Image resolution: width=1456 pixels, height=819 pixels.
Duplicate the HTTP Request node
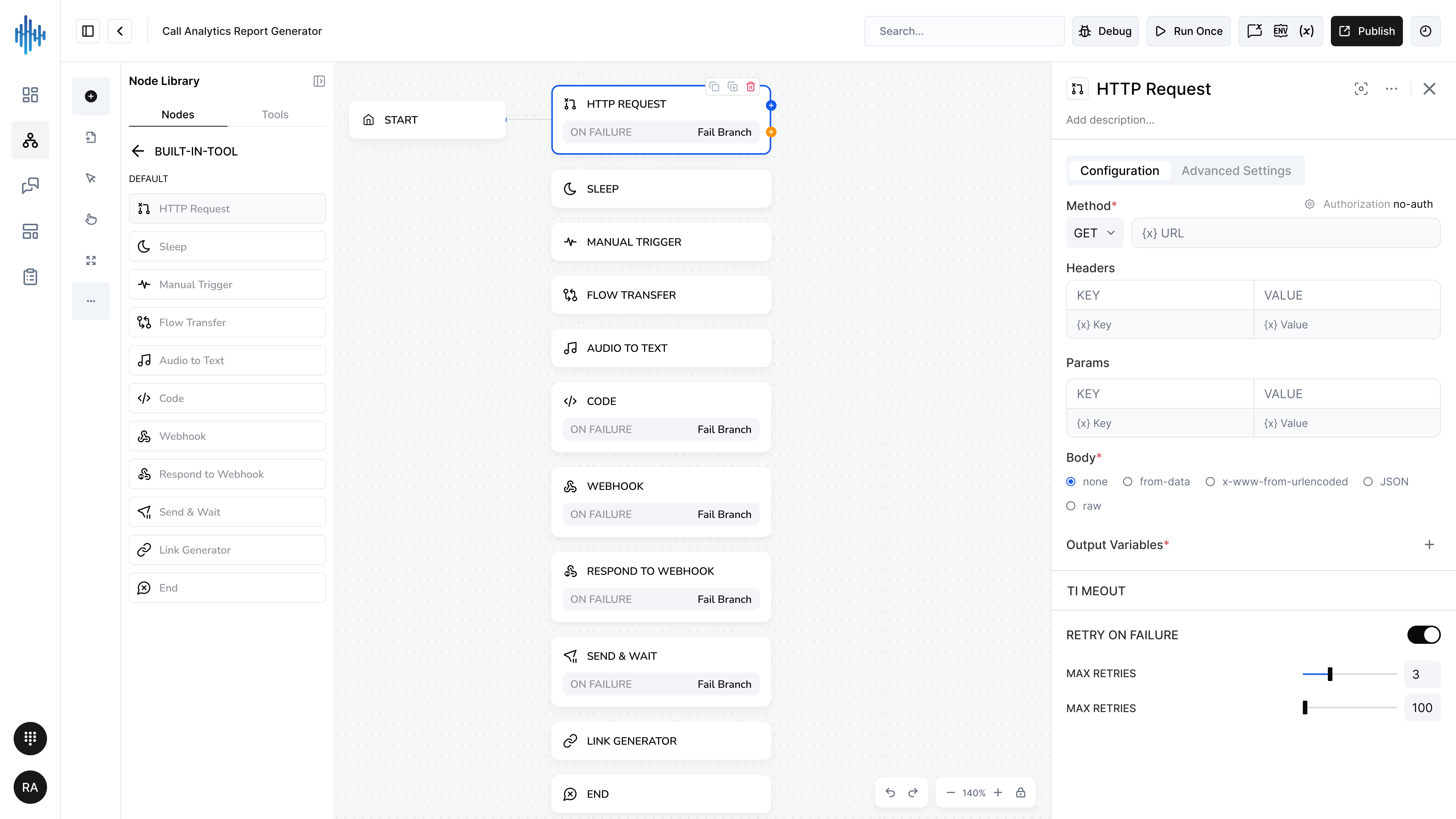[x=733, y=86]
